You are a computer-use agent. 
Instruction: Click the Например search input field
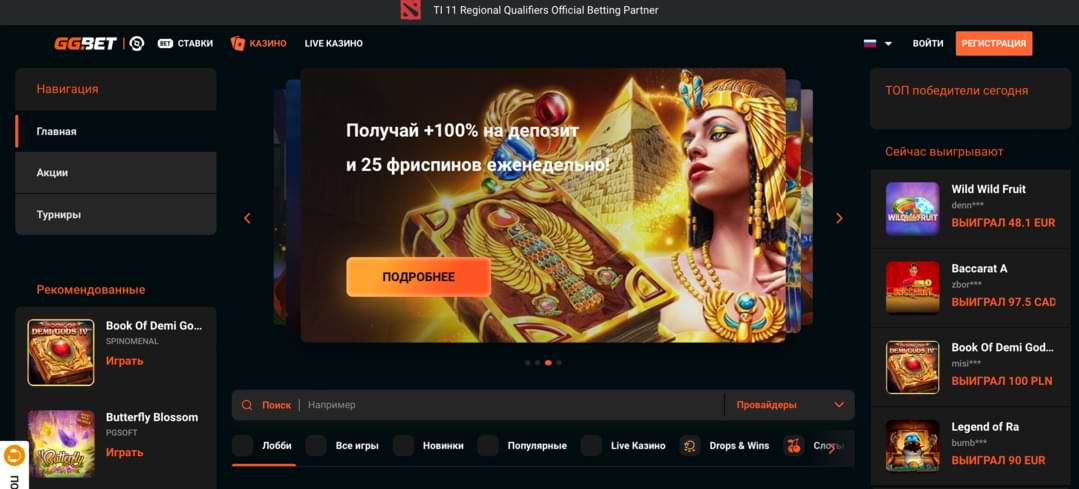[x=513, y=405]
